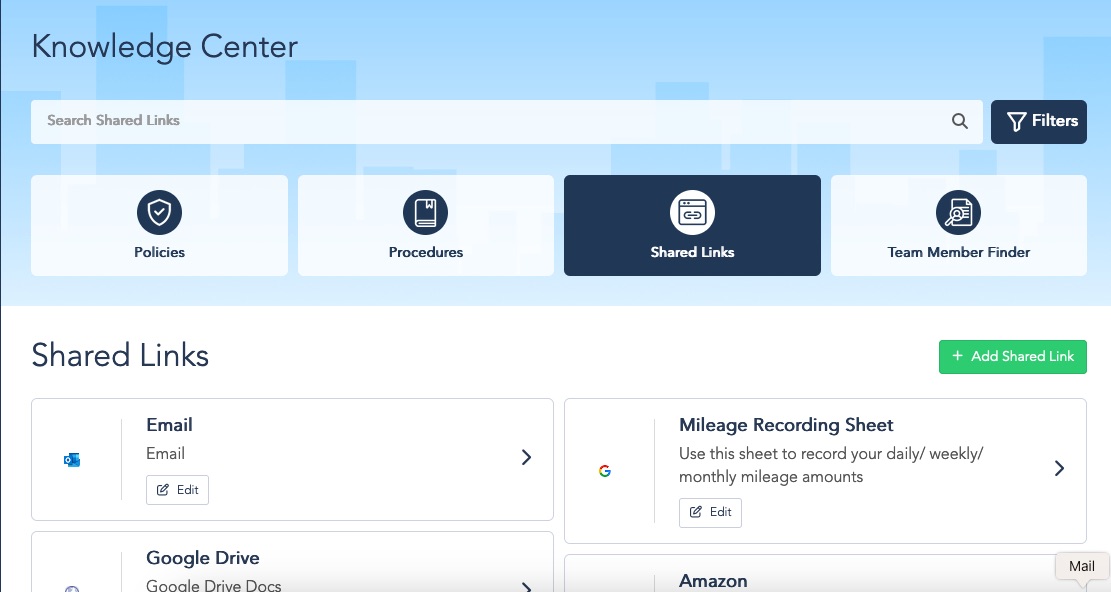1111x592 pixels.
Task: Select the Shared Links section
Action: tap(692, 225)
